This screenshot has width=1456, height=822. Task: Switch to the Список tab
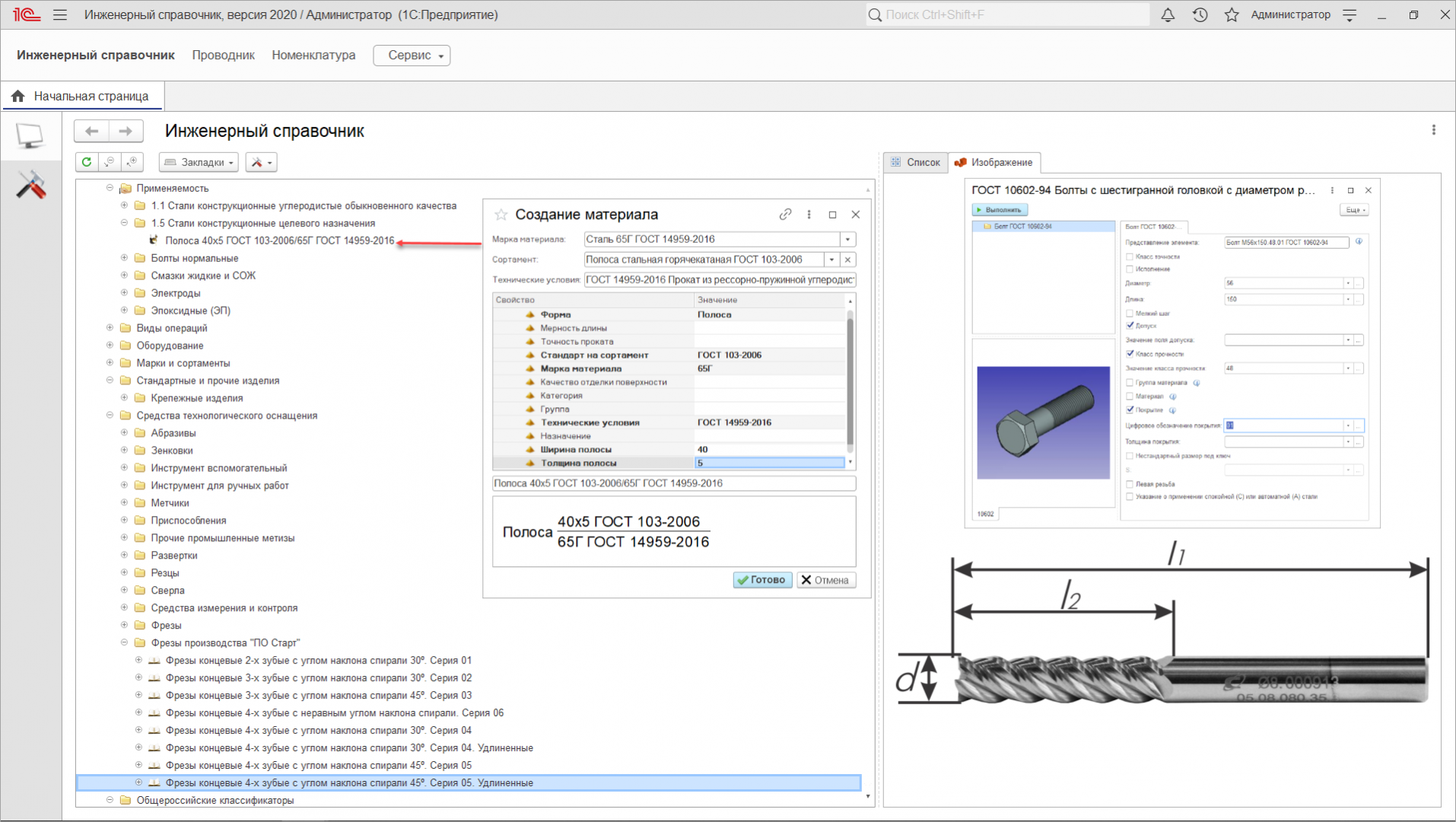916,162
